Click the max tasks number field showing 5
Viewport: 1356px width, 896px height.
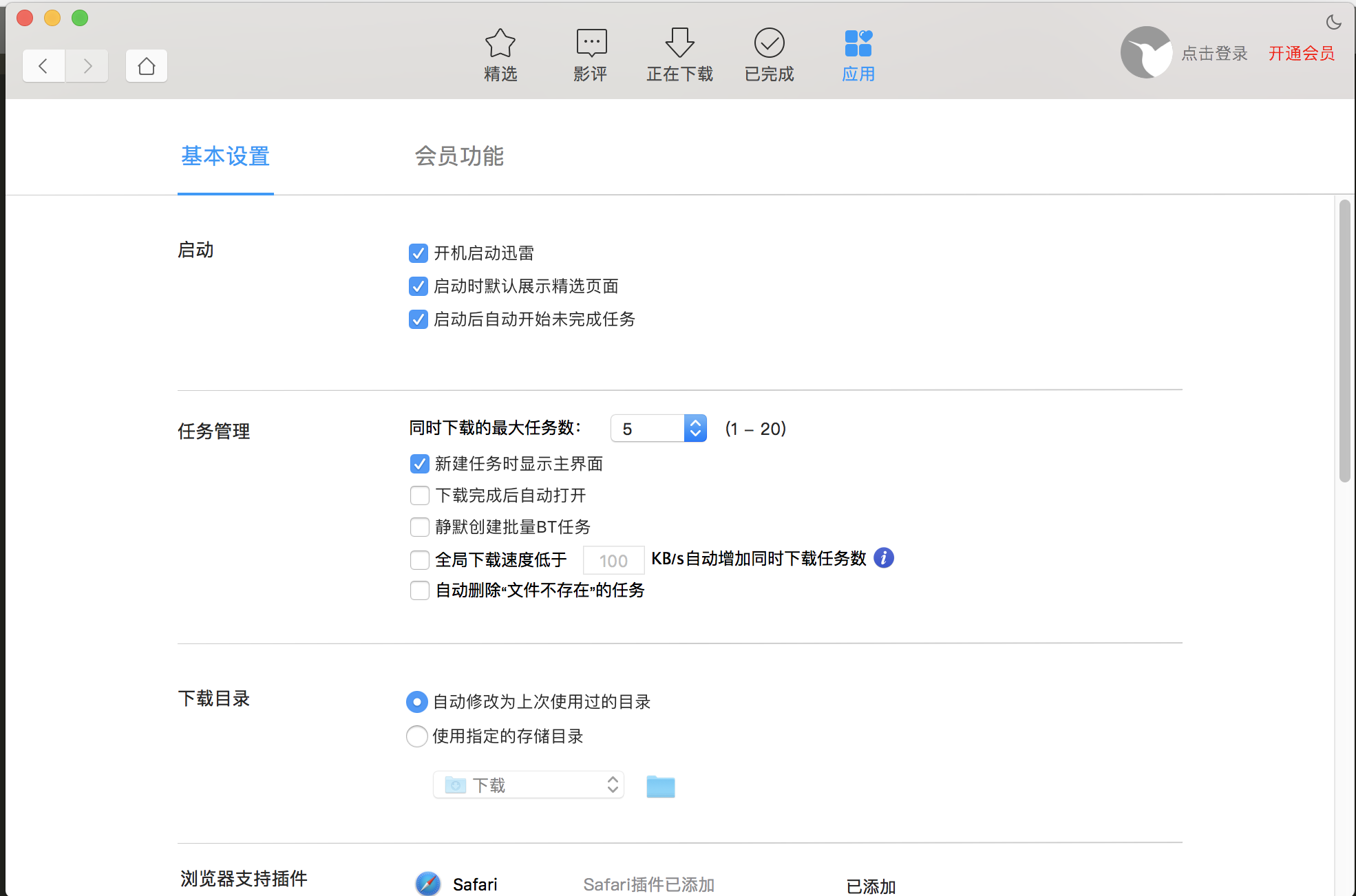click(648, 429)
